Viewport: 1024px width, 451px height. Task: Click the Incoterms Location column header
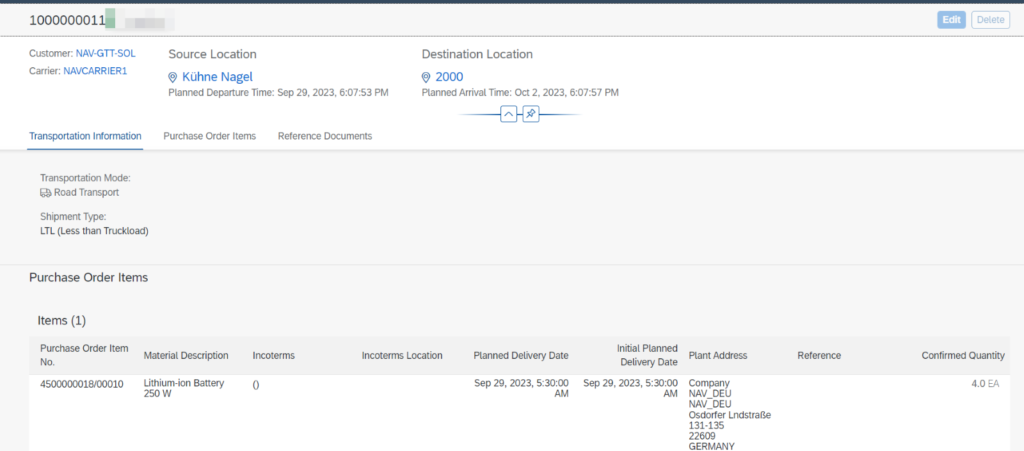(401, 355)
